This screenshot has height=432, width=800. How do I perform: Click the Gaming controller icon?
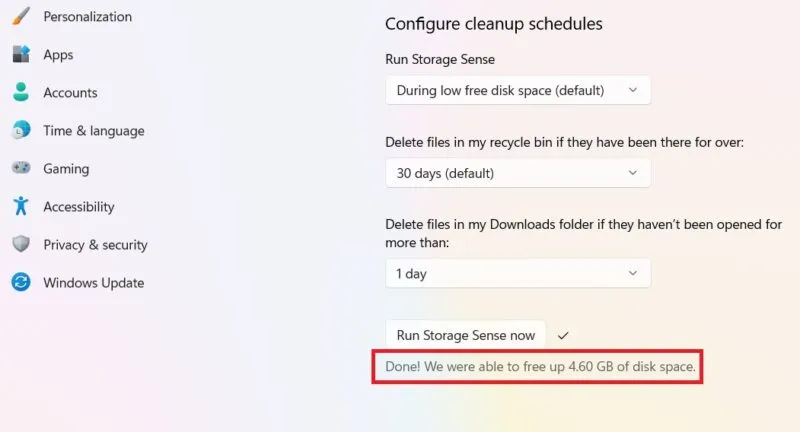21,169
